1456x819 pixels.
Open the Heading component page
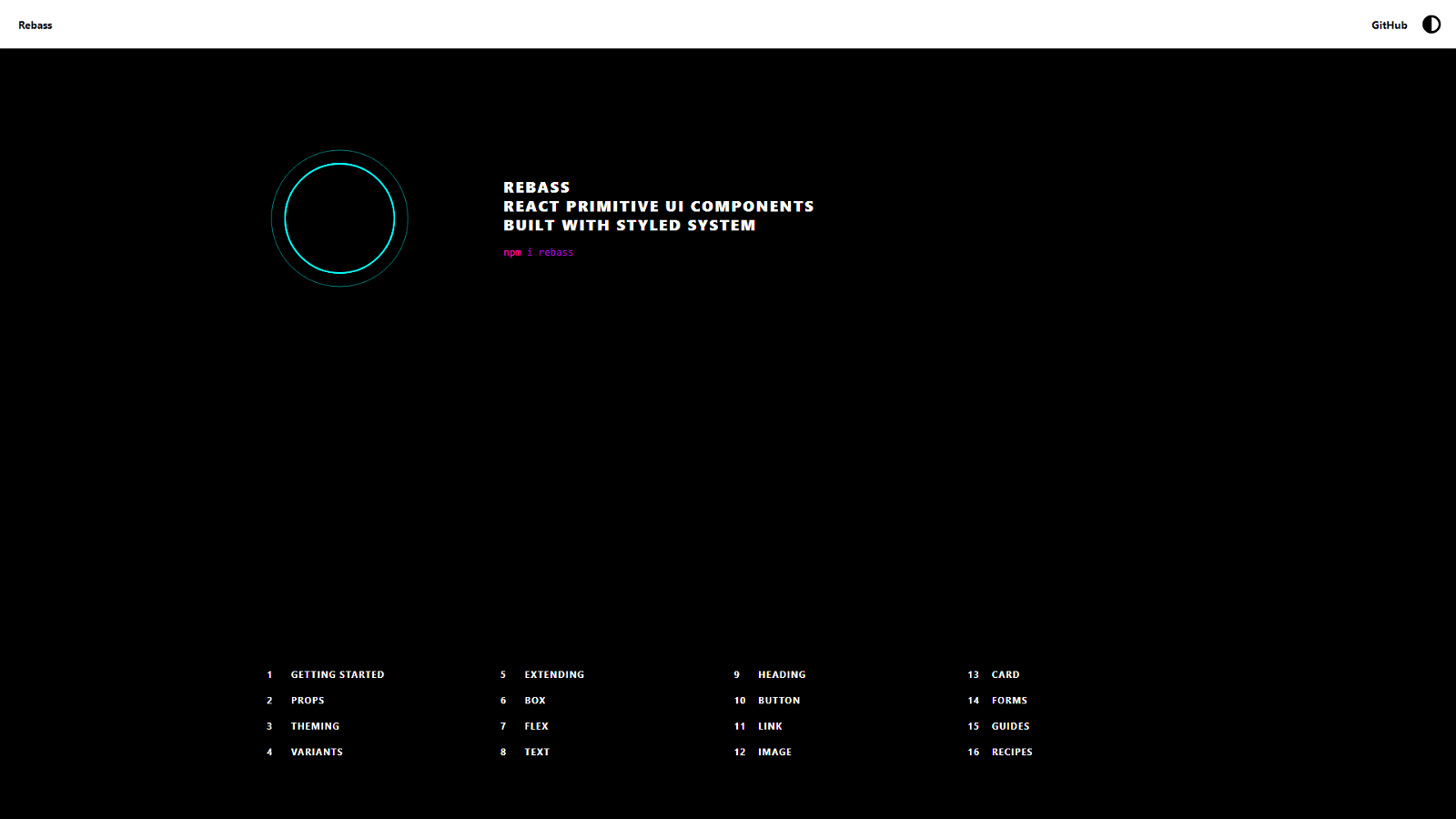click(782, 675)
